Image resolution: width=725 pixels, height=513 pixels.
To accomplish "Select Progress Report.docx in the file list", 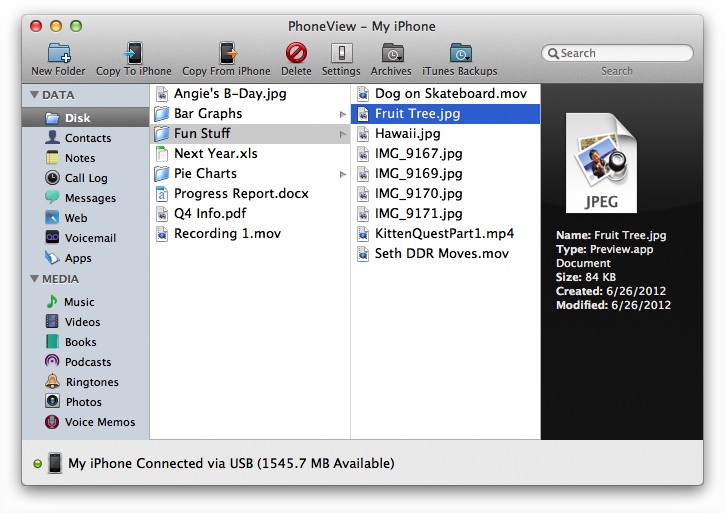I will coord(240,194).
